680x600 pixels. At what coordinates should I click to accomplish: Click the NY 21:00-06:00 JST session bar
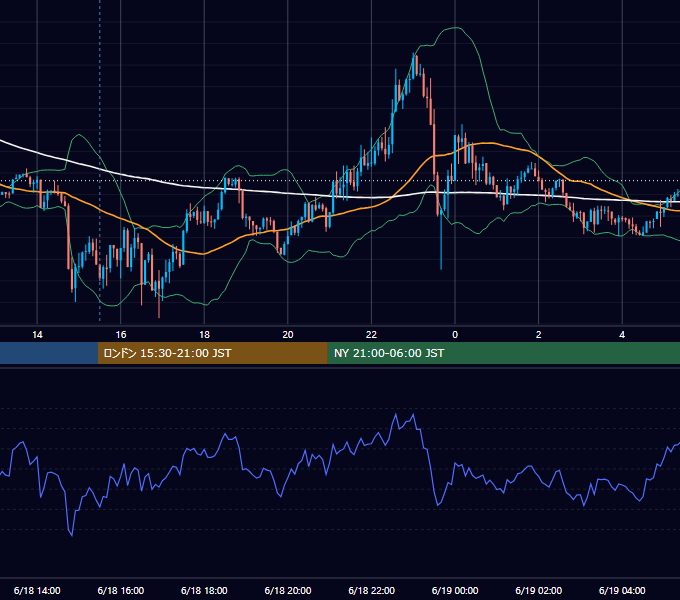[503, 353]
